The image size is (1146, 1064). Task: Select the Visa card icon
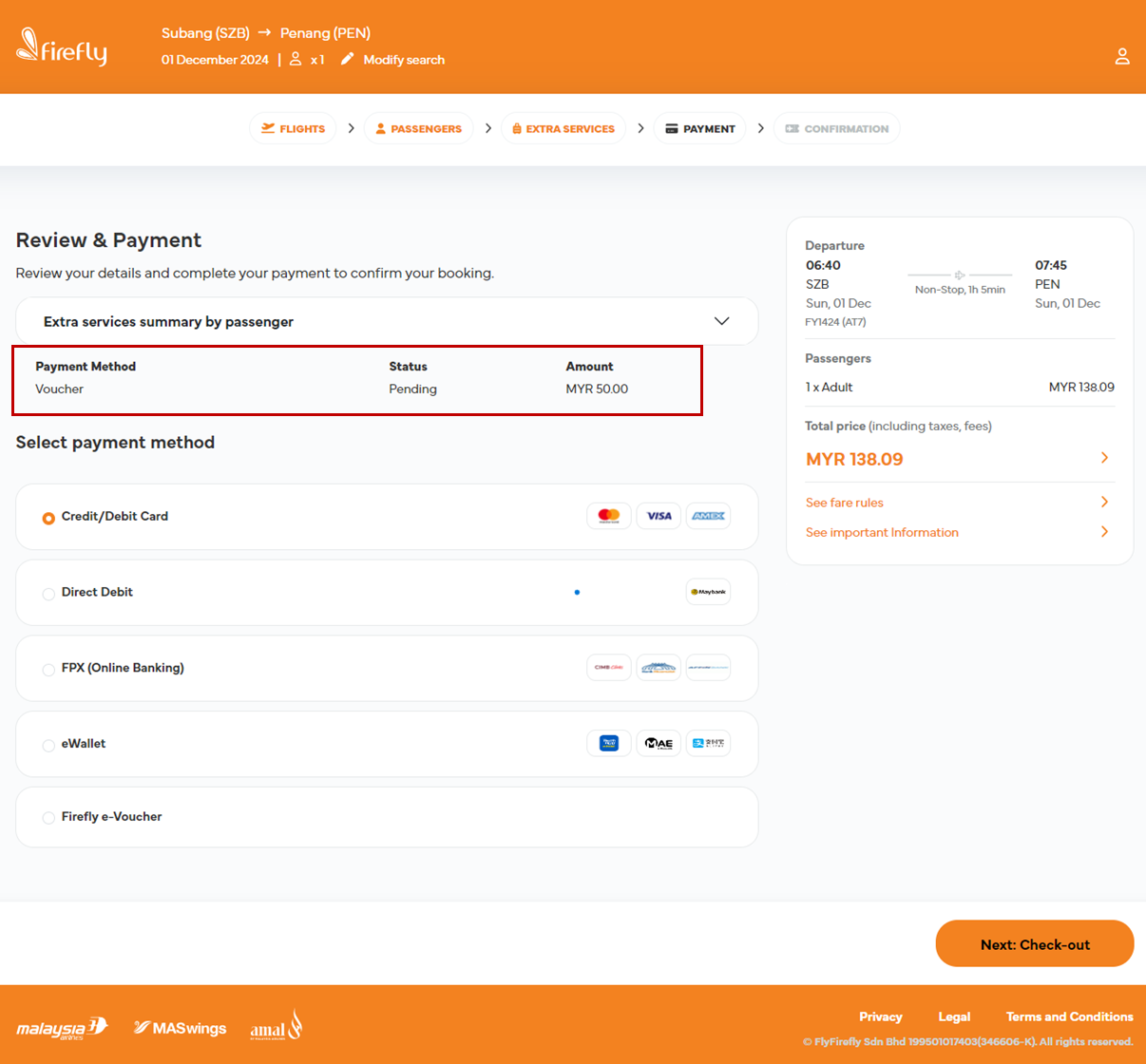tap(659, 516)
